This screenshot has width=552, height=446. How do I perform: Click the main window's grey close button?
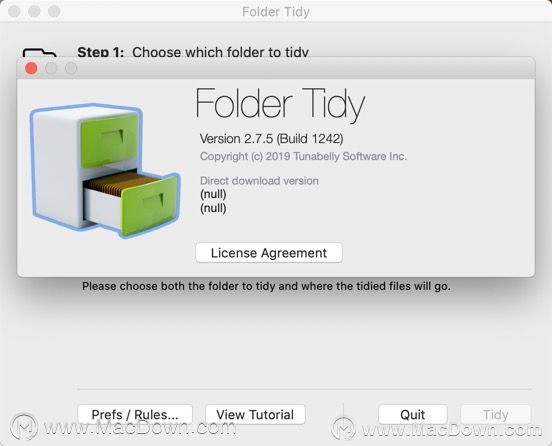14,11
